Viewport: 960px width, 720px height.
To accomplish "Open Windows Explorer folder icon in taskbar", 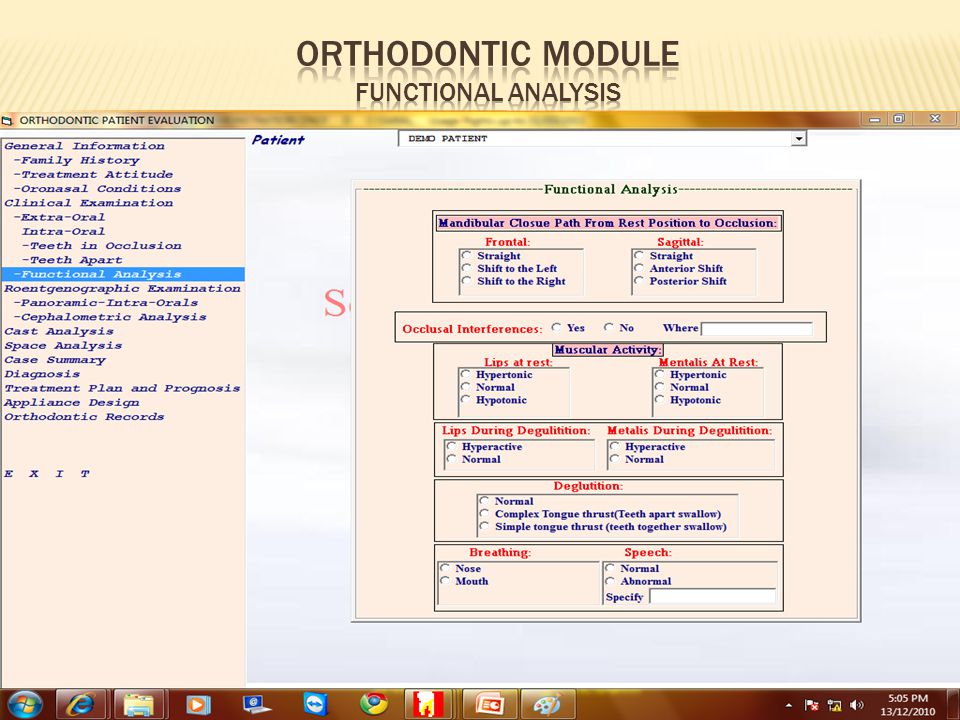I will point(139,704).
